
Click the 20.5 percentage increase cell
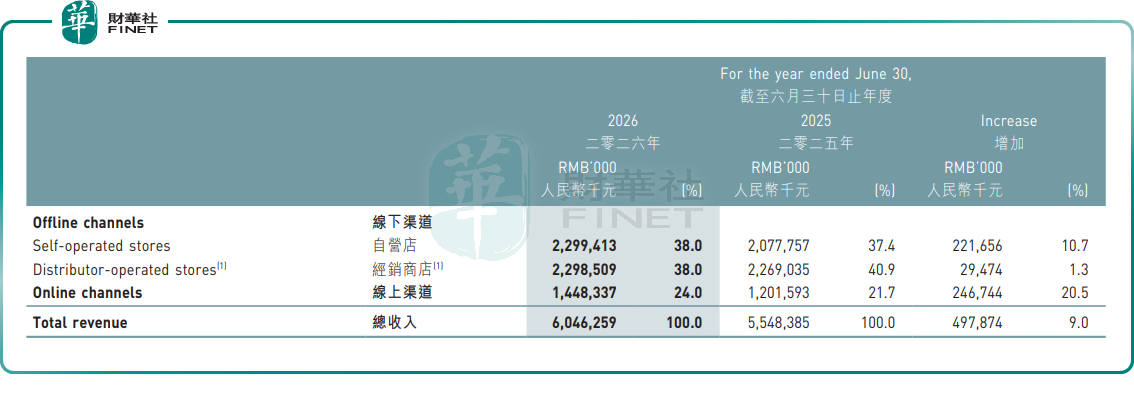[x=1075, y=293]
